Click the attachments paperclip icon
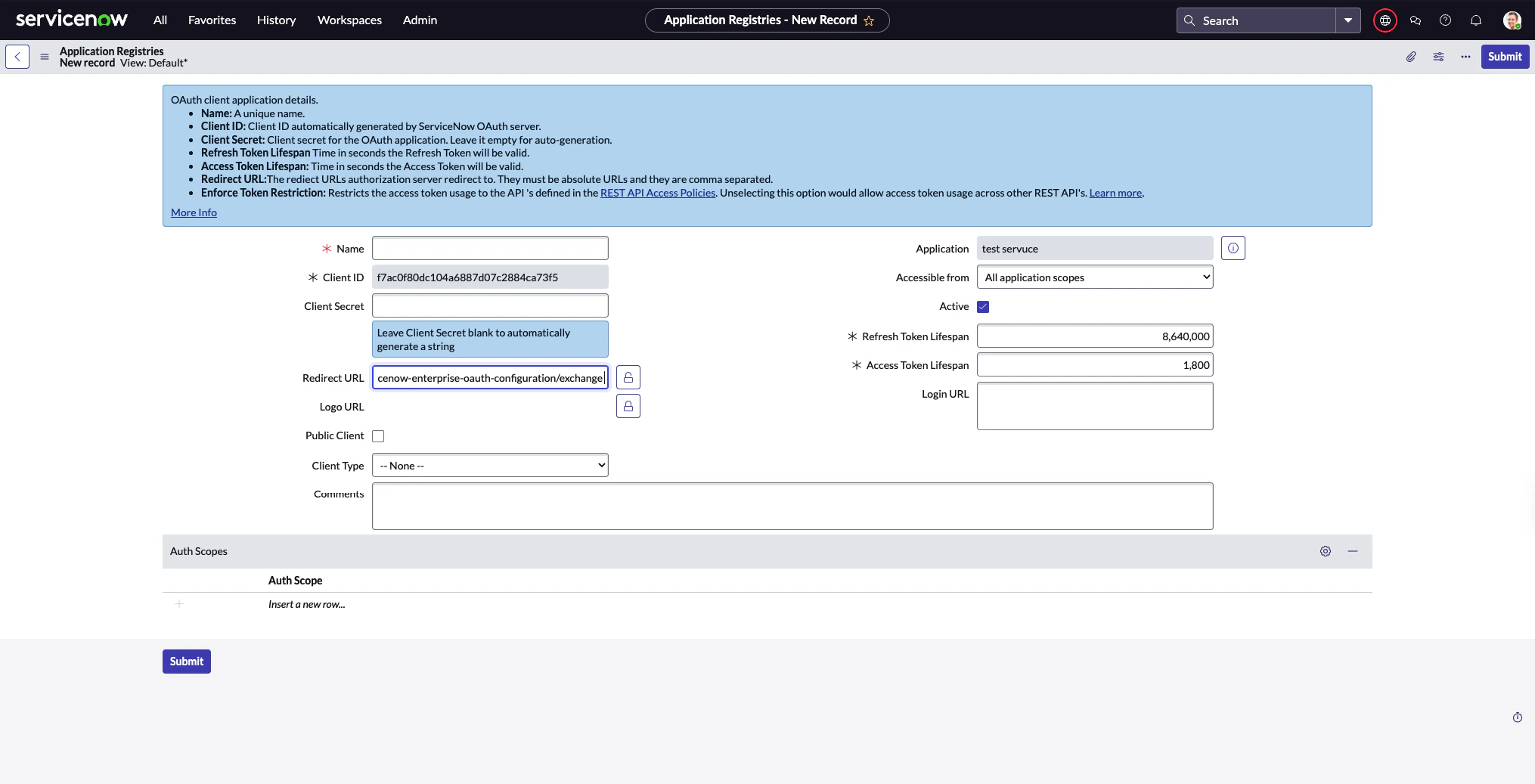The width and height of the screenshot is (1535, 784). (x=1411, y=57)
